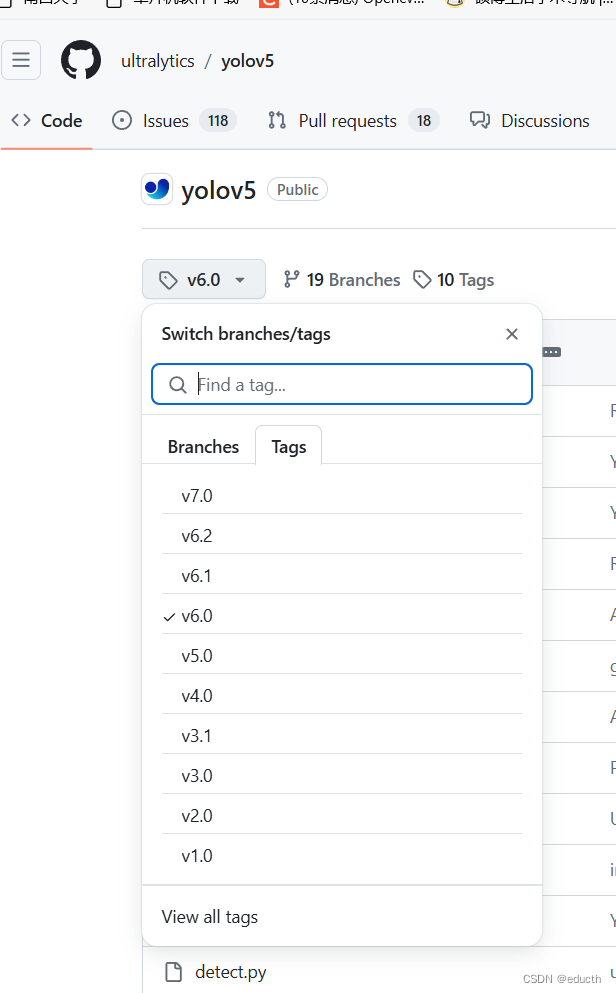Open the Discussions tab
Viewport: 616px width, 993px height.
529,120
